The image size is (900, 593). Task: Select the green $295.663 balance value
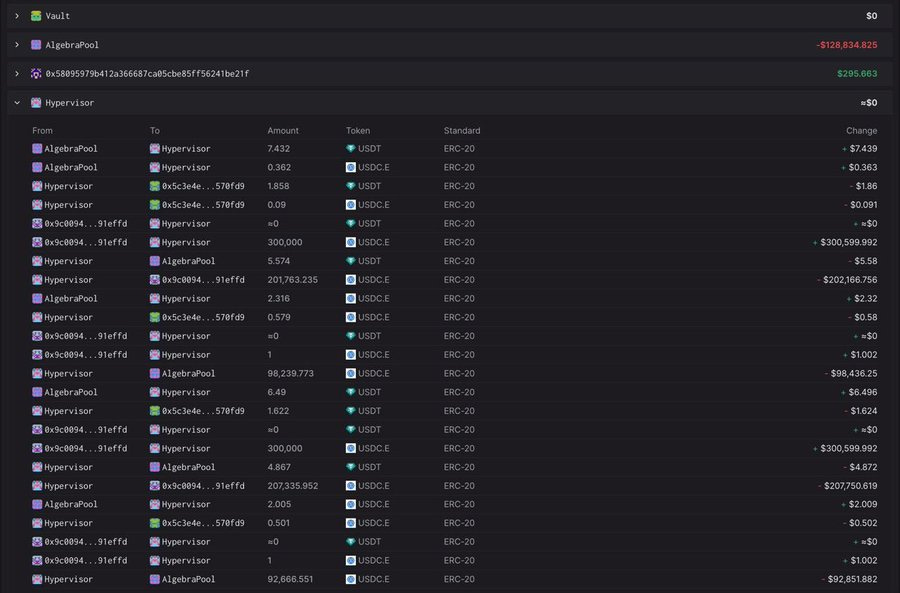click(x=857, y=73)
